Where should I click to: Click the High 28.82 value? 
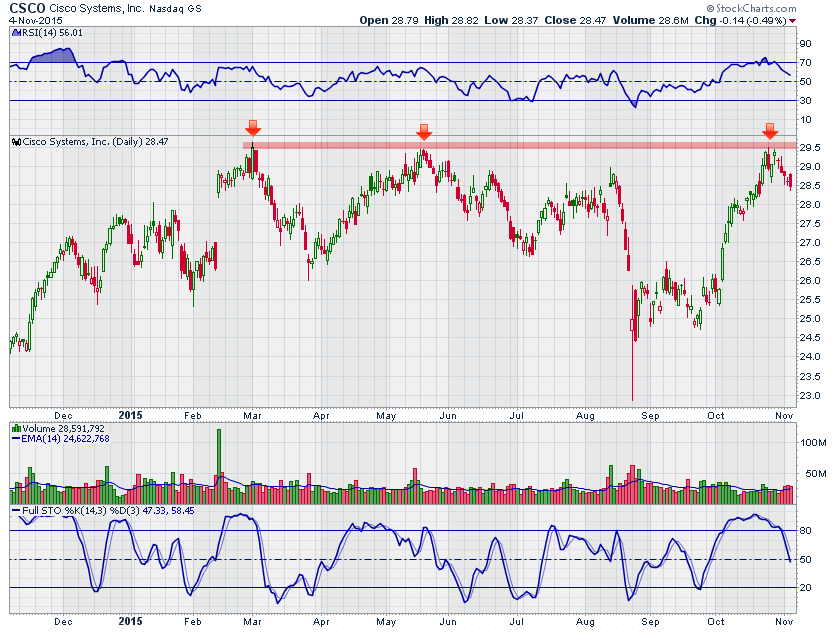[x=452, y=20]
